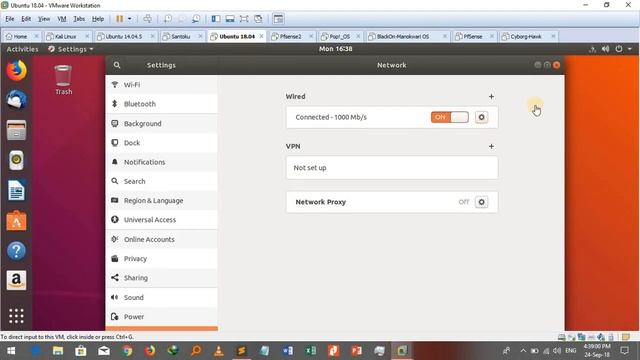Open the VMware View menu
This screenshot has height=360, width=640.
pos(44,19)
